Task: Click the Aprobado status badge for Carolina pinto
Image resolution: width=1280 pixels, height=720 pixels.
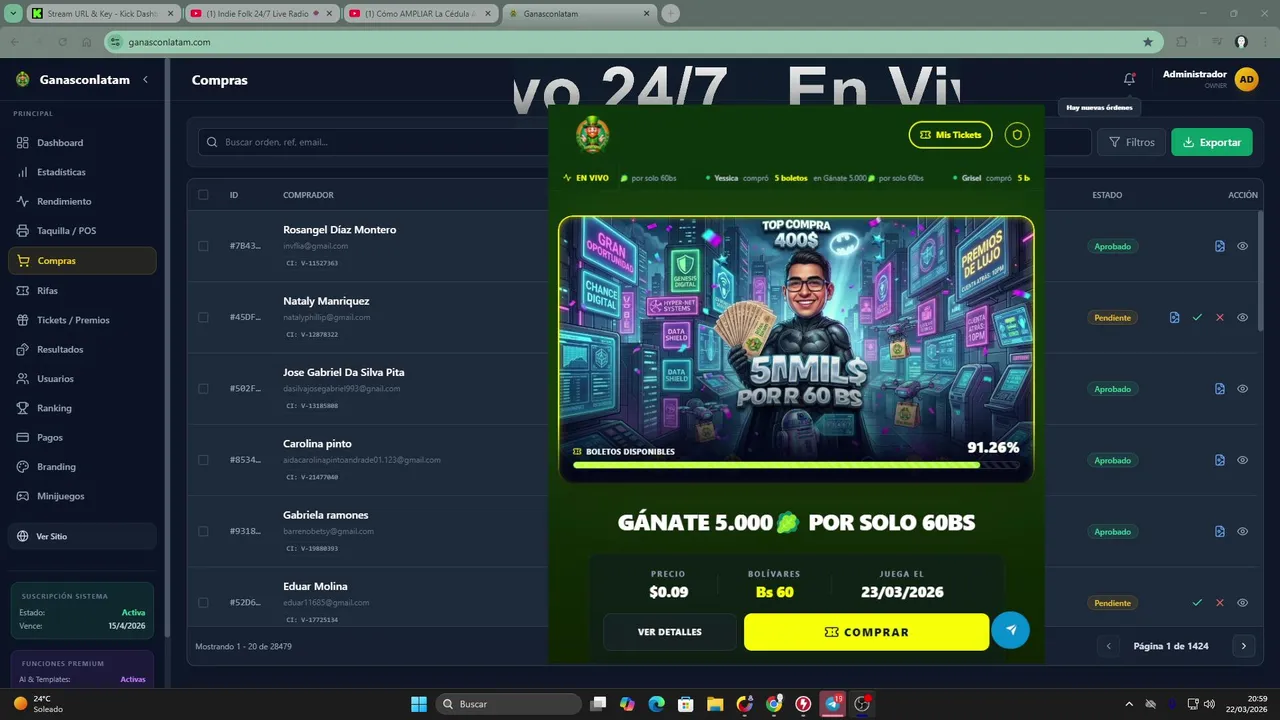Action: (1112, 460)
